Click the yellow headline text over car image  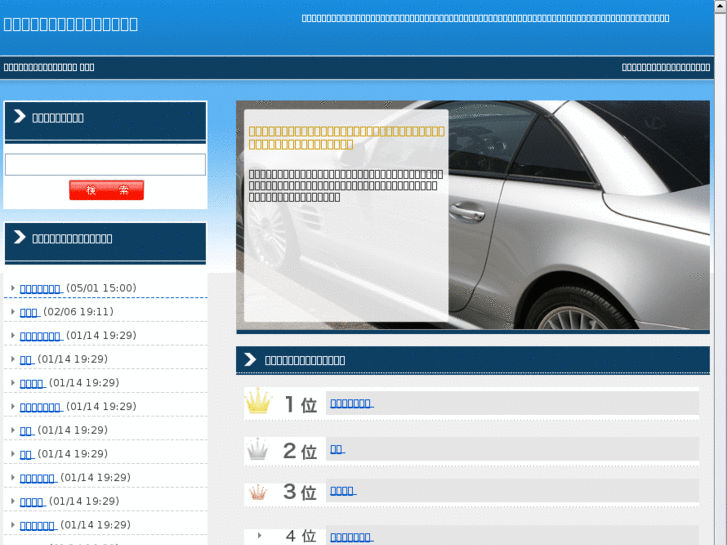(346, 138)
